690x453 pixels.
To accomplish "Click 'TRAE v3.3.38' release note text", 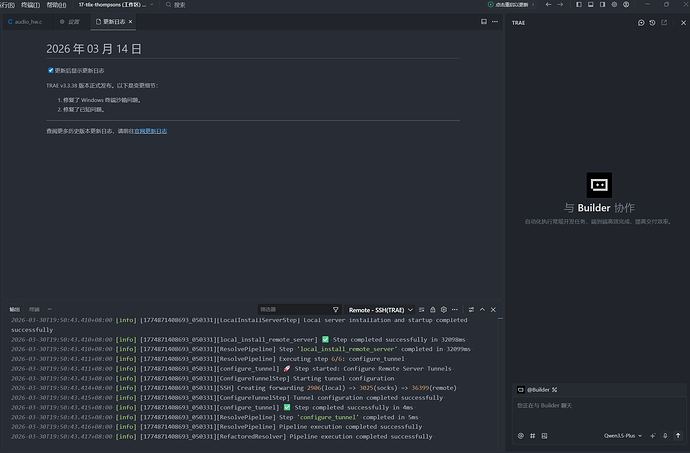I will coord(102,86).
